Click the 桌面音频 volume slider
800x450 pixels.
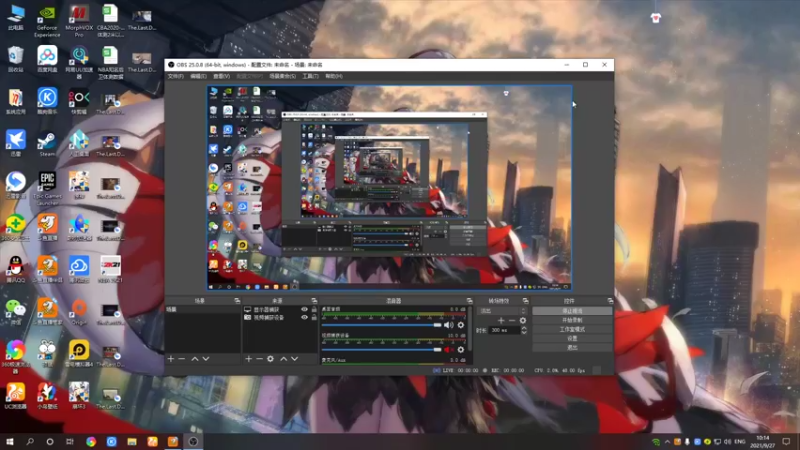381,325
